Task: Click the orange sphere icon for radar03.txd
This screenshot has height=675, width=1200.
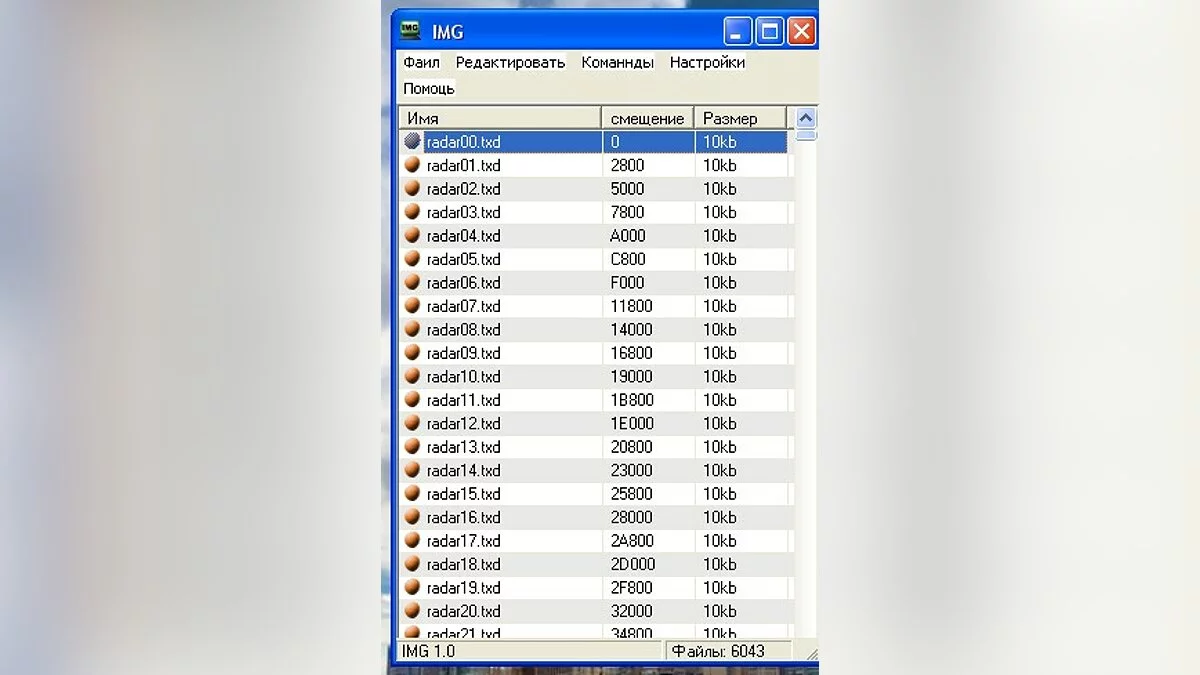Action: point(412,212)
